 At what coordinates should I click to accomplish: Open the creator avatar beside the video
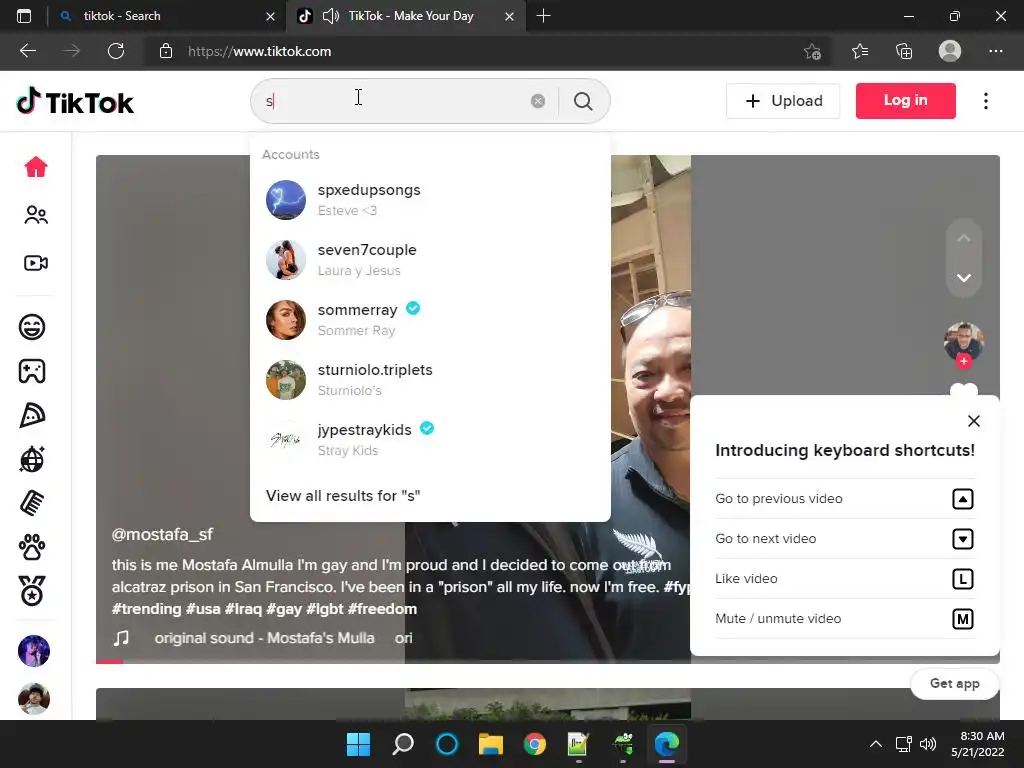[963, 340]
